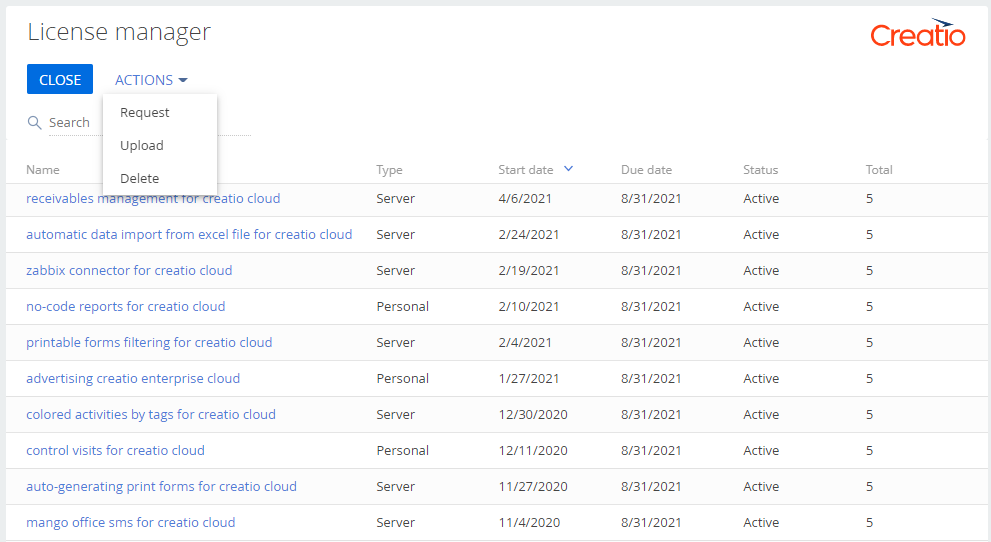Click the search magnifier icon
The height and width of the screenshot is (542, 991).
34,123
